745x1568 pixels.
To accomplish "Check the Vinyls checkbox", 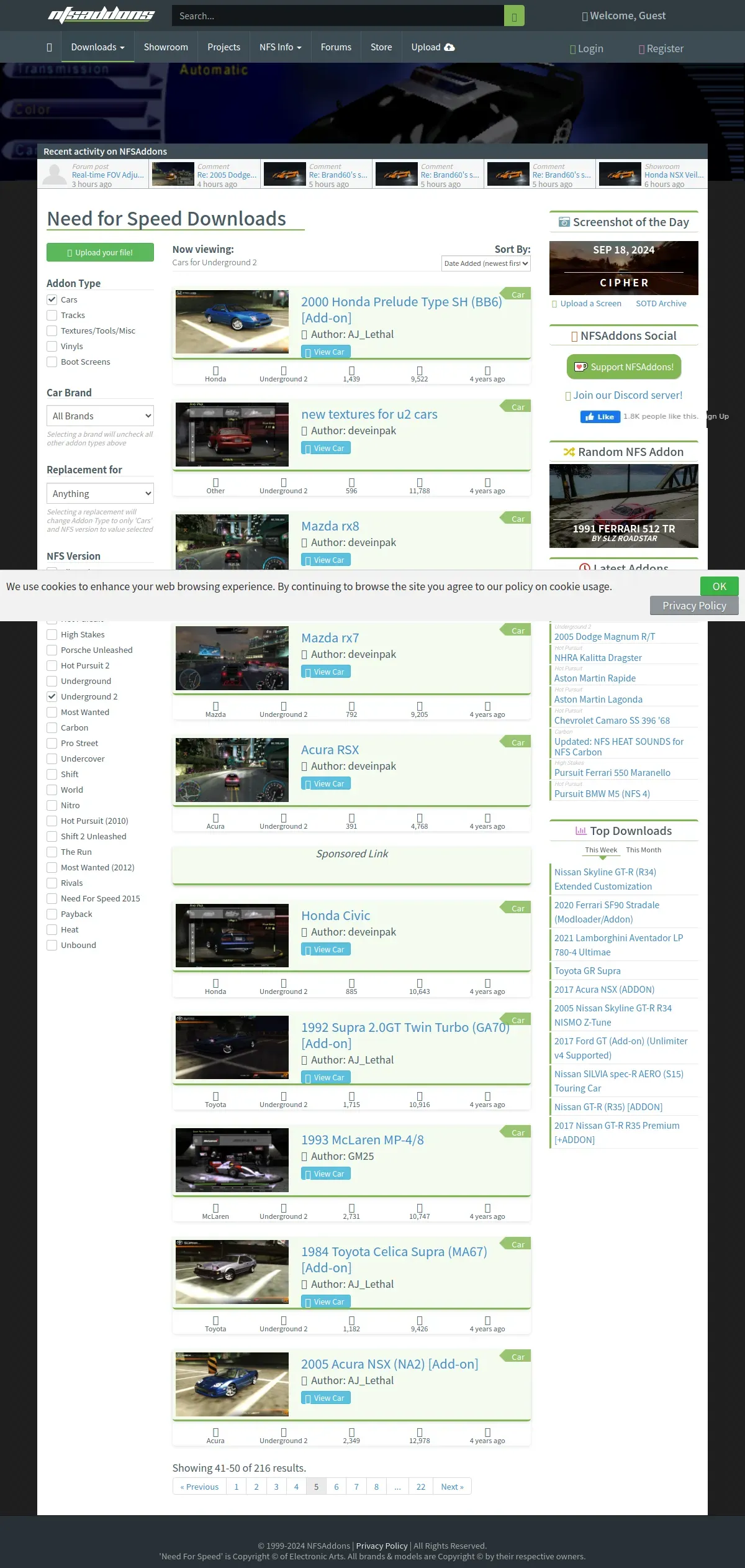I will [52, 346].
